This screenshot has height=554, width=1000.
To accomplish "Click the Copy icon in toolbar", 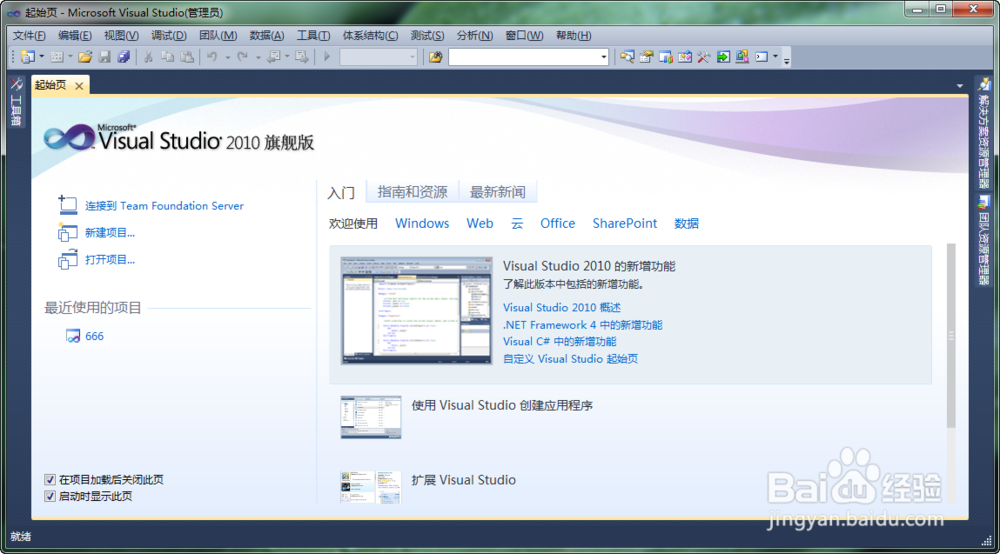I will pos(167,57).
